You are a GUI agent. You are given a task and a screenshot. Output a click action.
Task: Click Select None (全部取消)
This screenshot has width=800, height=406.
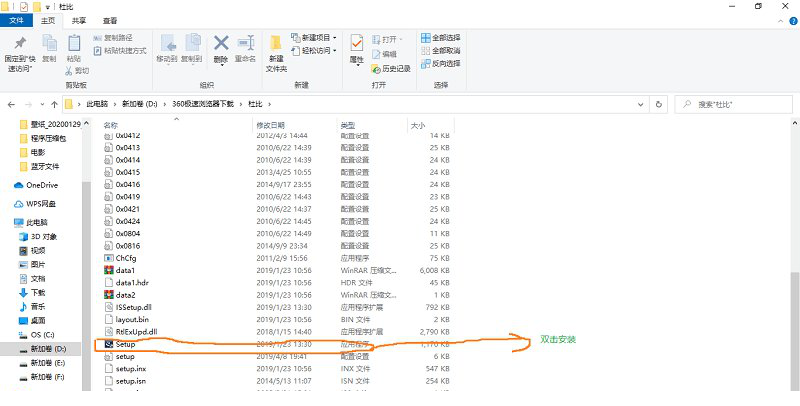tap(441, 50)
